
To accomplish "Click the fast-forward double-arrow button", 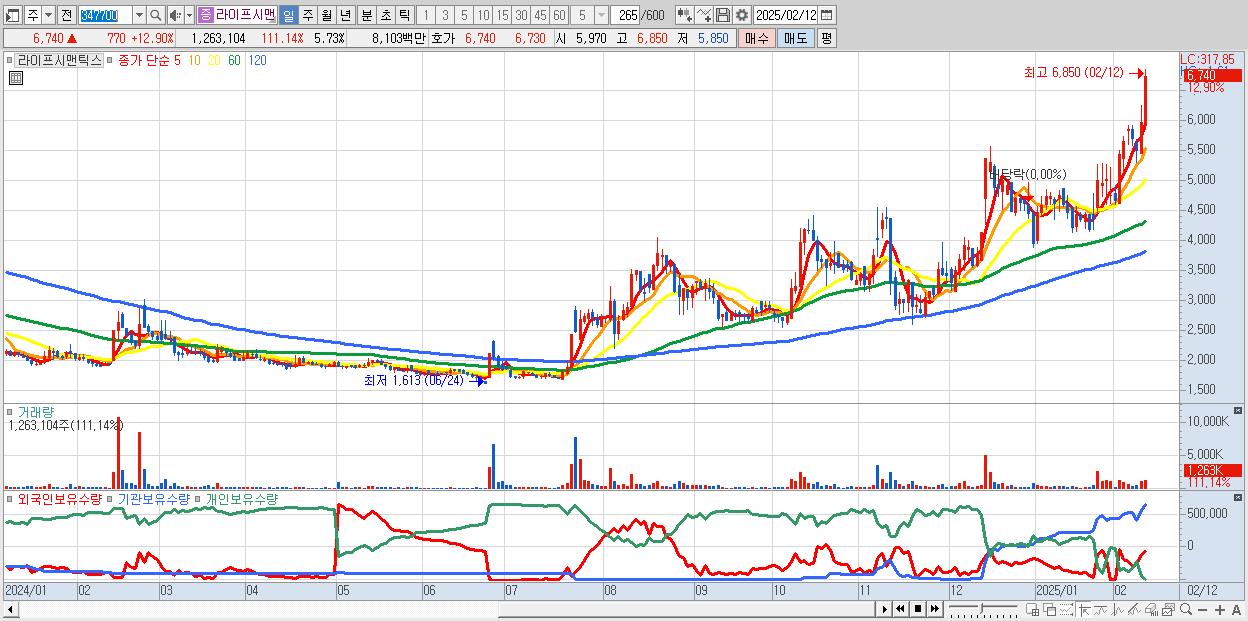I will (x=935, y=609).
